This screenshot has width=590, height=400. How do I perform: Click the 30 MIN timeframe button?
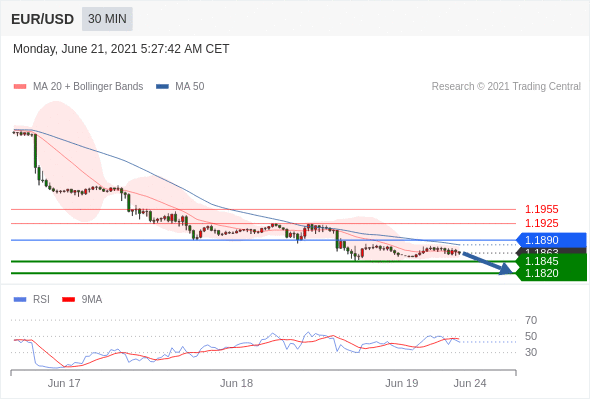(107, 19)
